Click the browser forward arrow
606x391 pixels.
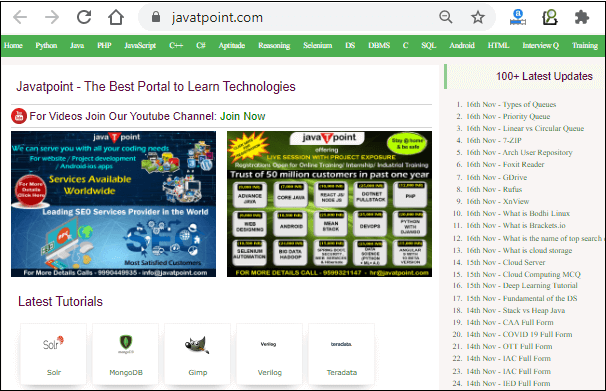click(x=52, y=17)
